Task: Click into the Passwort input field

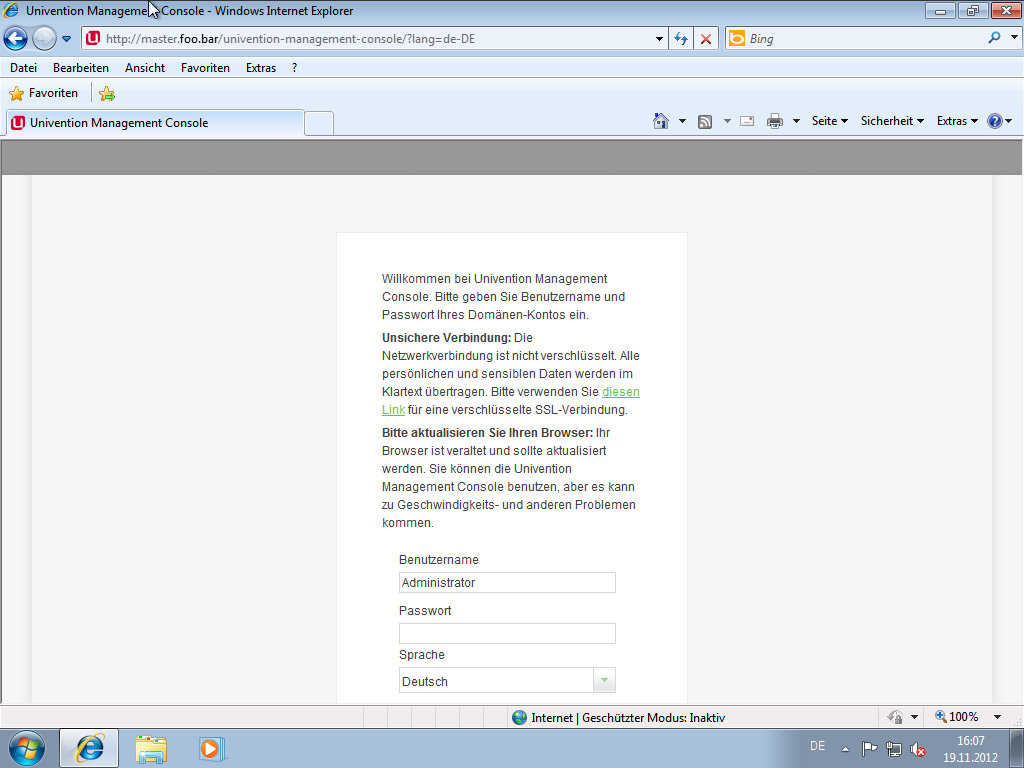Action: point(507,633)
